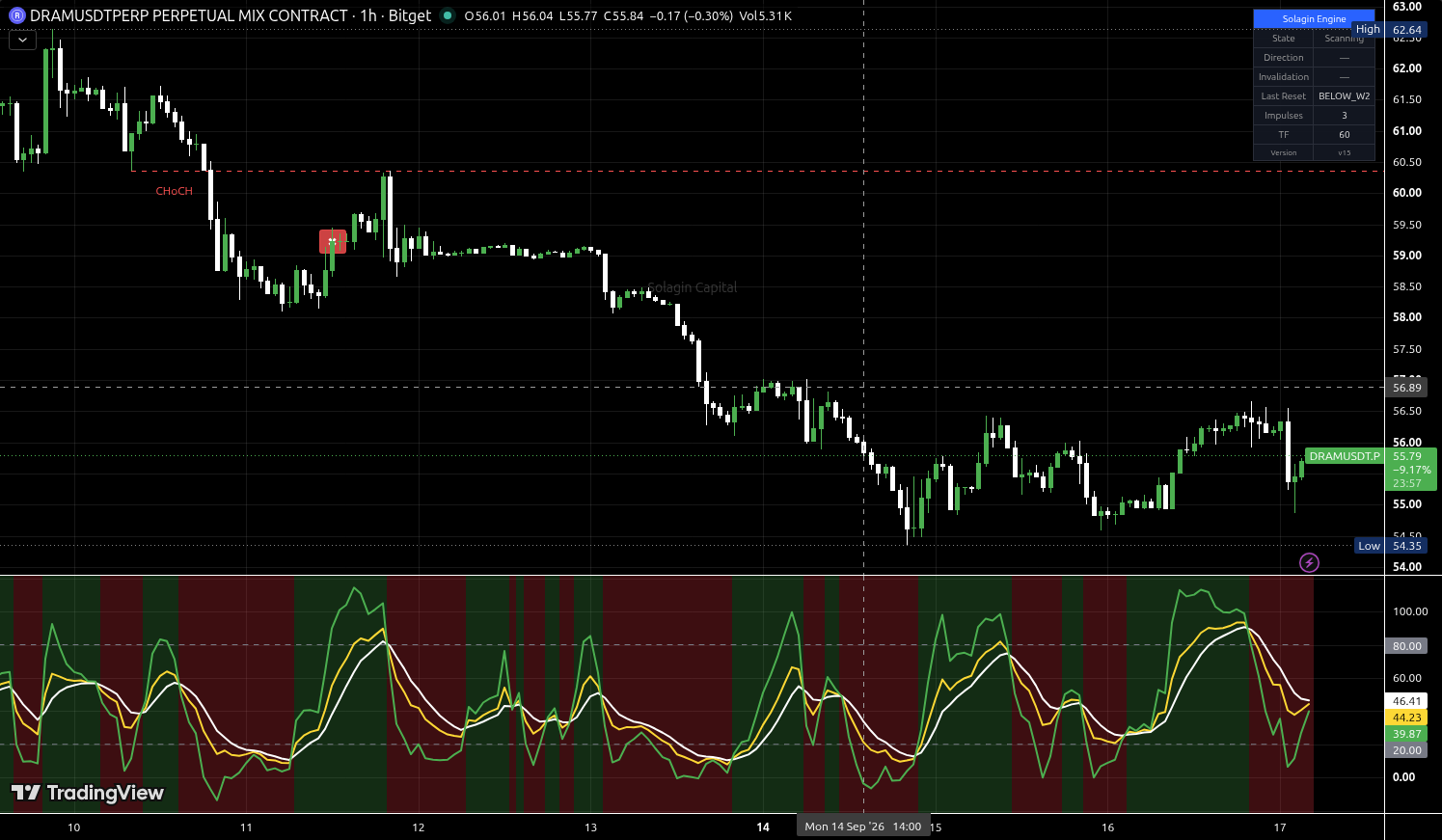Click date 16 on the time axis

click(x=1107, y=827)
